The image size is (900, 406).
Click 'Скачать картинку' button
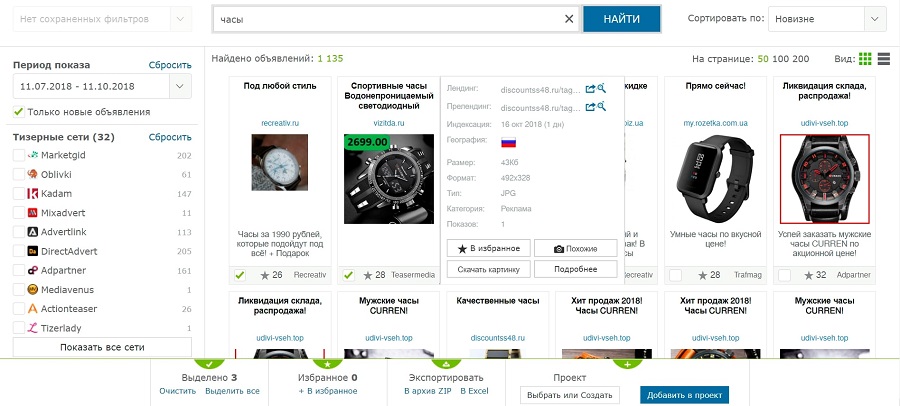pos(488,269)
